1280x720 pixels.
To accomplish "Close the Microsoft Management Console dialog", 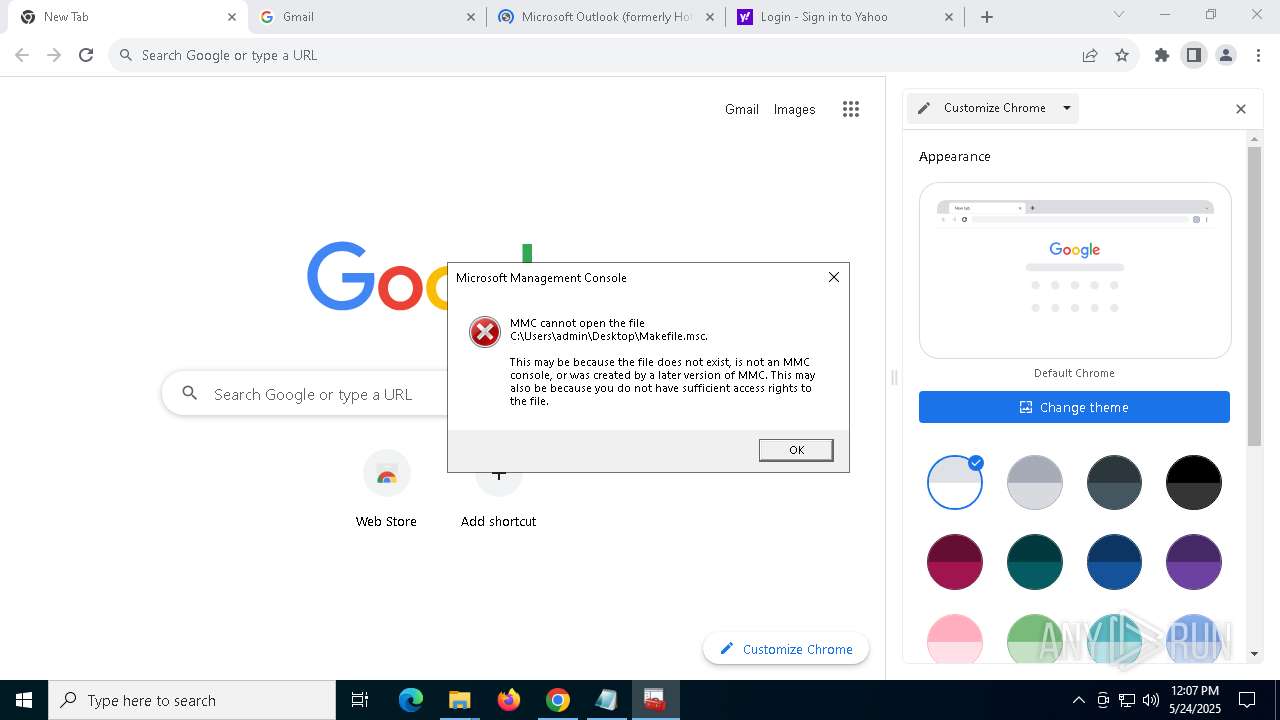I will click(834, 277).
